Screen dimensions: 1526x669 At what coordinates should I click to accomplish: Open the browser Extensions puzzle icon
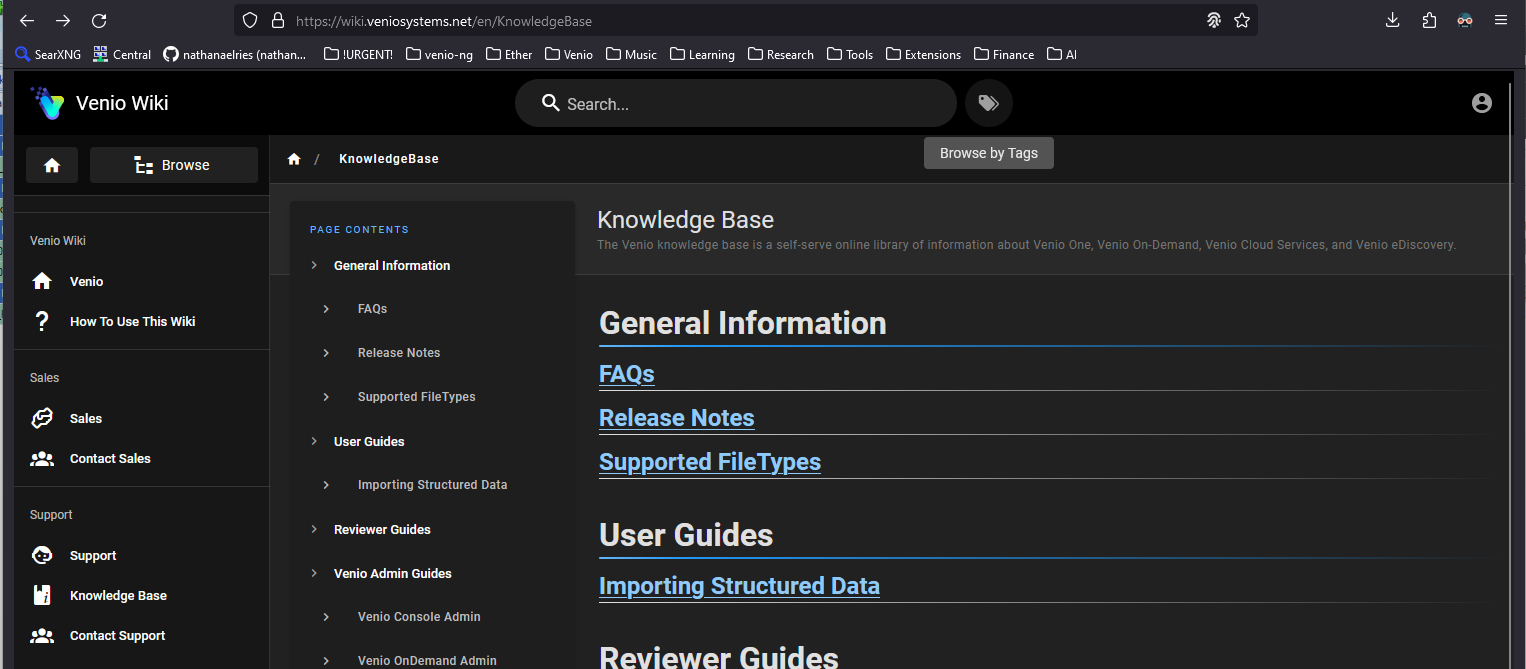pyautogui.click(x=1429, y=20)
